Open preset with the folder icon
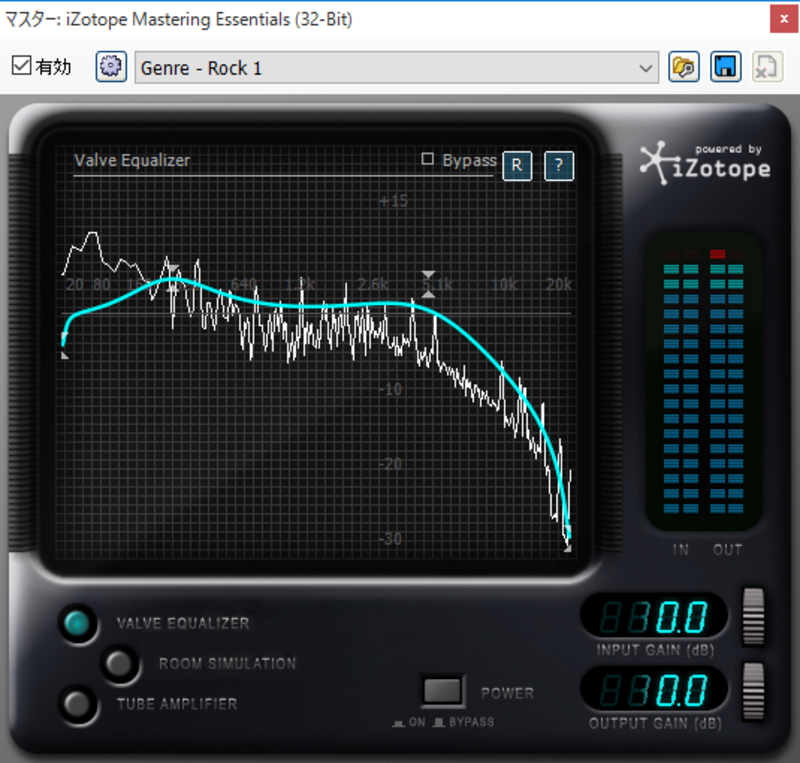 point(684,67)
